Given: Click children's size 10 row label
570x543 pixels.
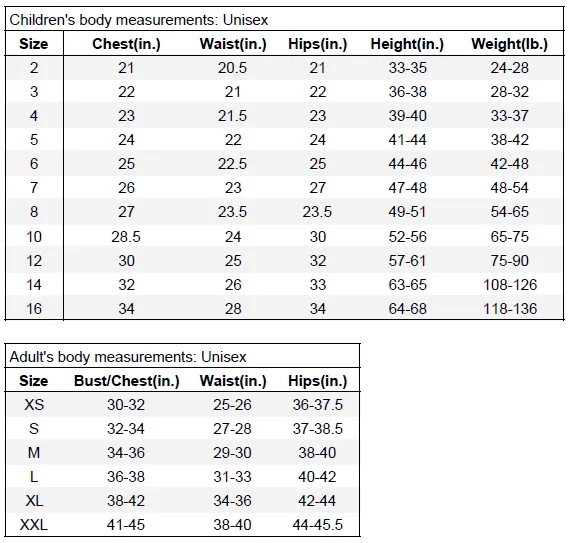Looking at the screenshot, I should (34, 237).
